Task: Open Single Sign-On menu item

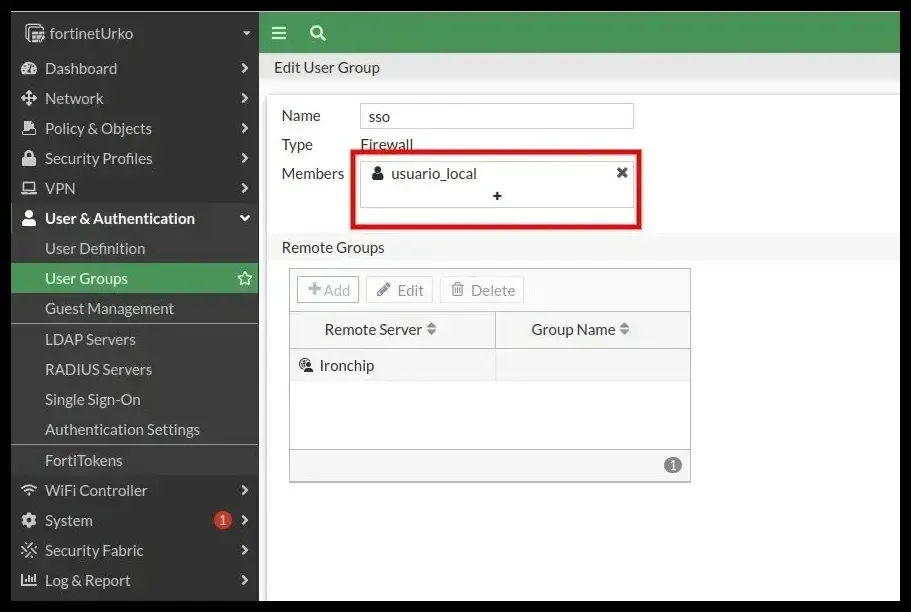Action: tap(134, 400)
